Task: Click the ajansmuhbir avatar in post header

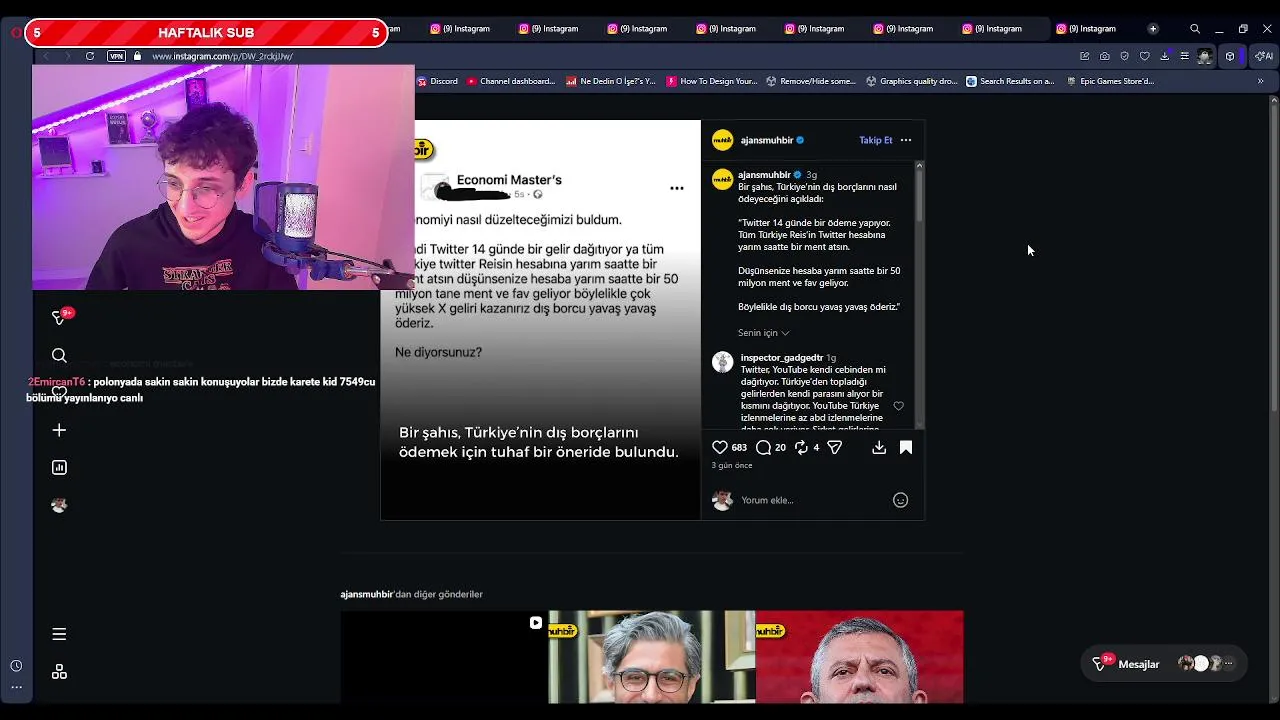Action: coord(722,140)
